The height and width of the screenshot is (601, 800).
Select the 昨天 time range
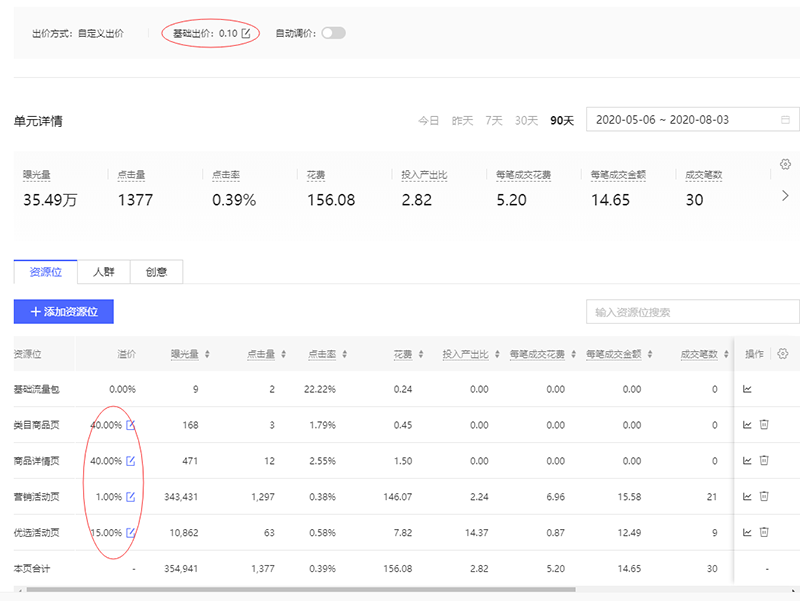tap(462, 120)
